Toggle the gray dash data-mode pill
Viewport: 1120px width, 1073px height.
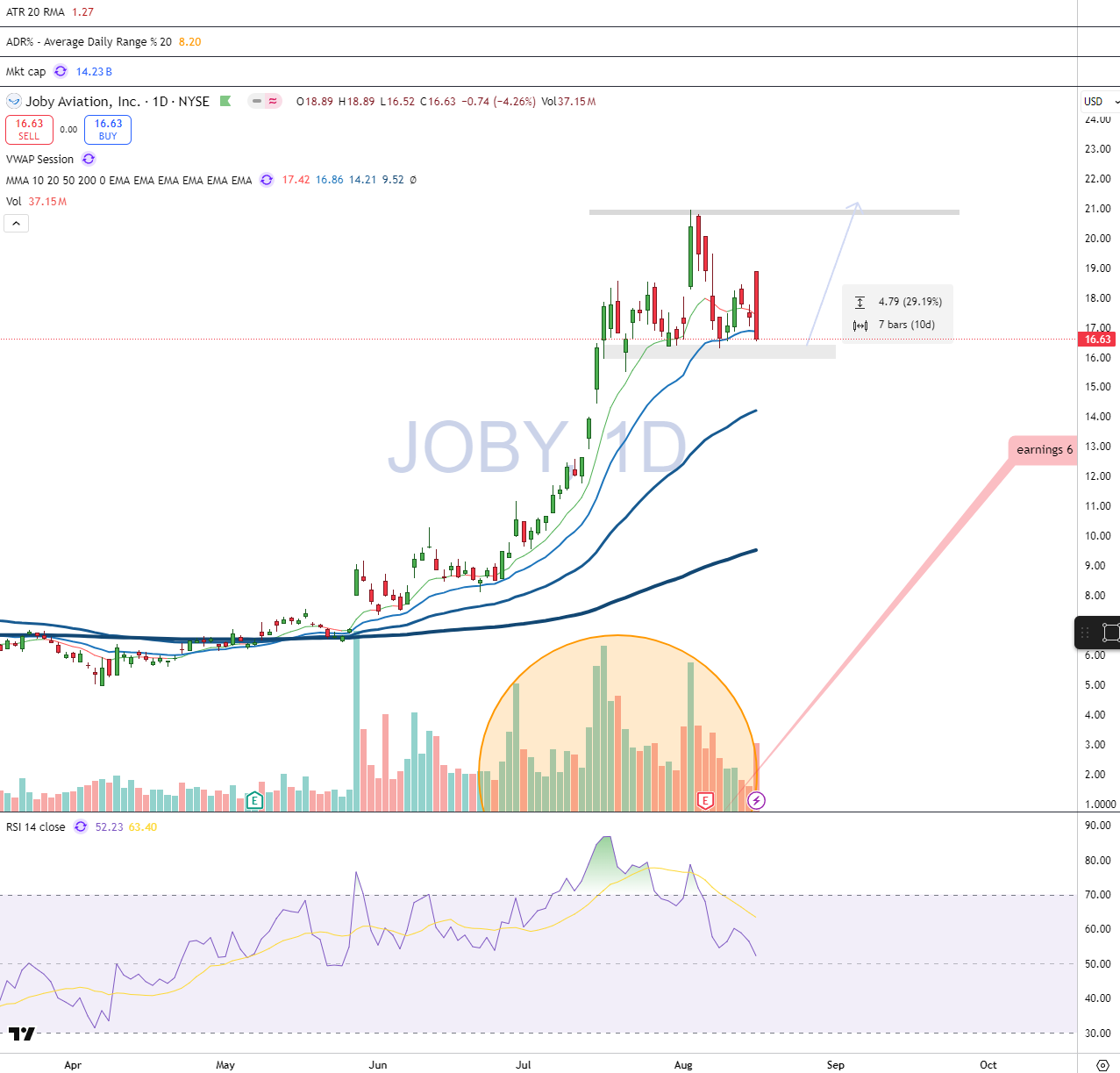click(x=256, y=101)
